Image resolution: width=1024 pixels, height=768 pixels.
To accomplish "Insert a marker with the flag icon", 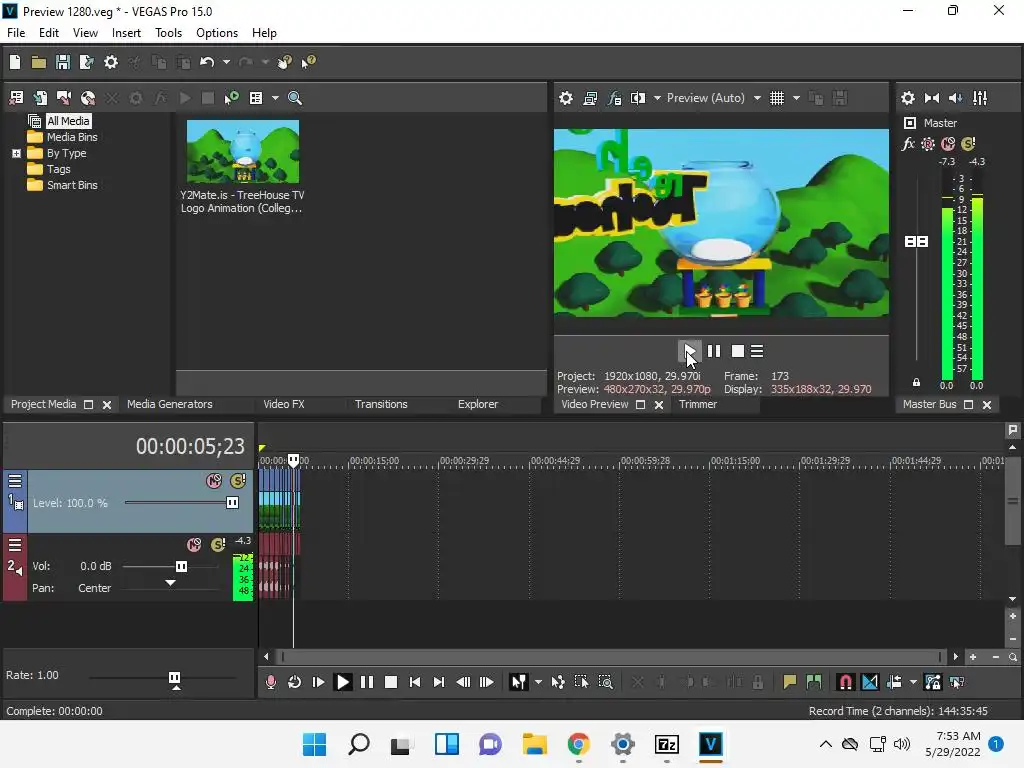I will click(x=790, y=682).
